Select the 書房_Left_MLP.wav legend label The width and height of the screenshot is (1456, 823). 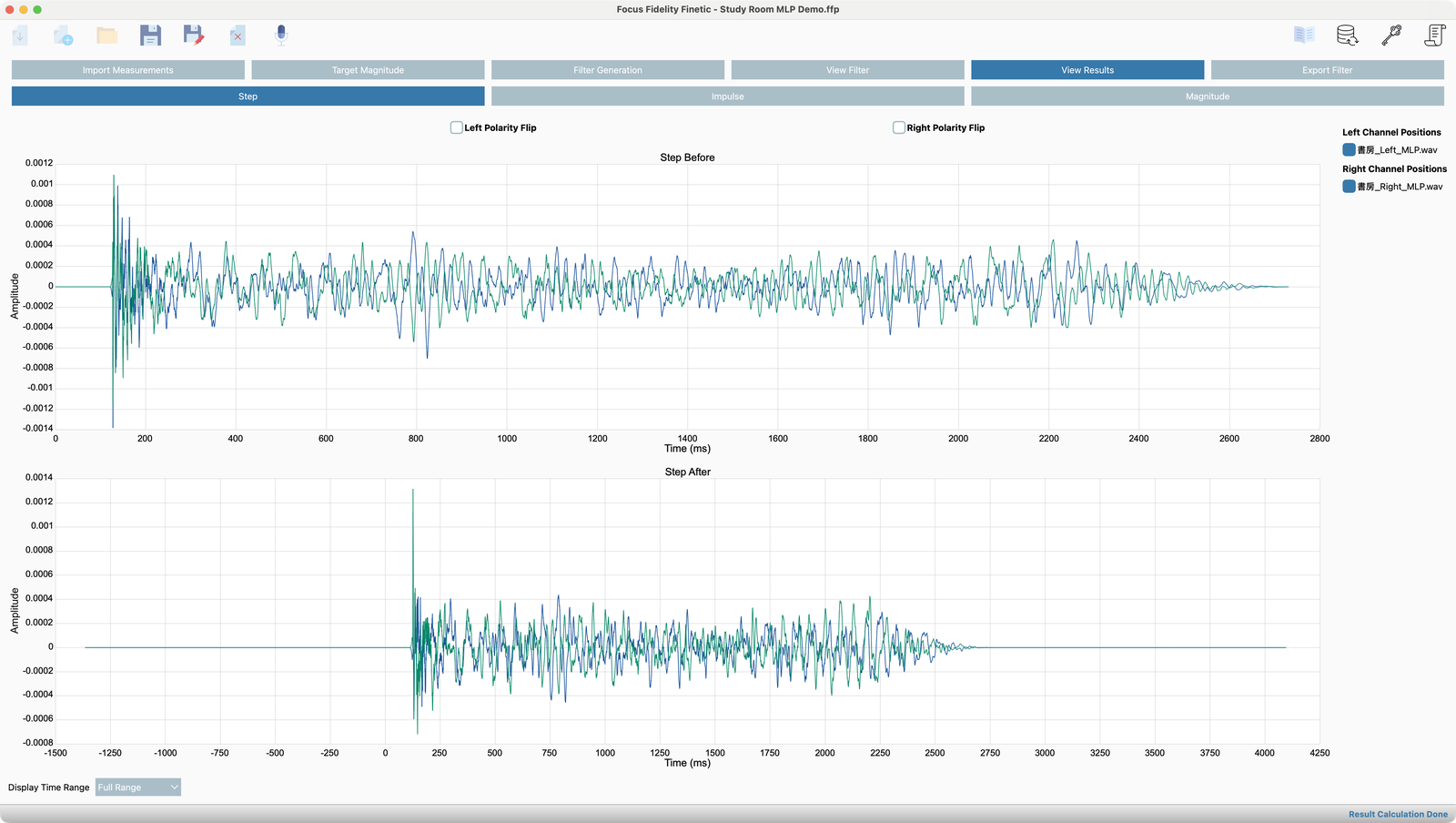pyautogui.click(x=1398, y=150)
